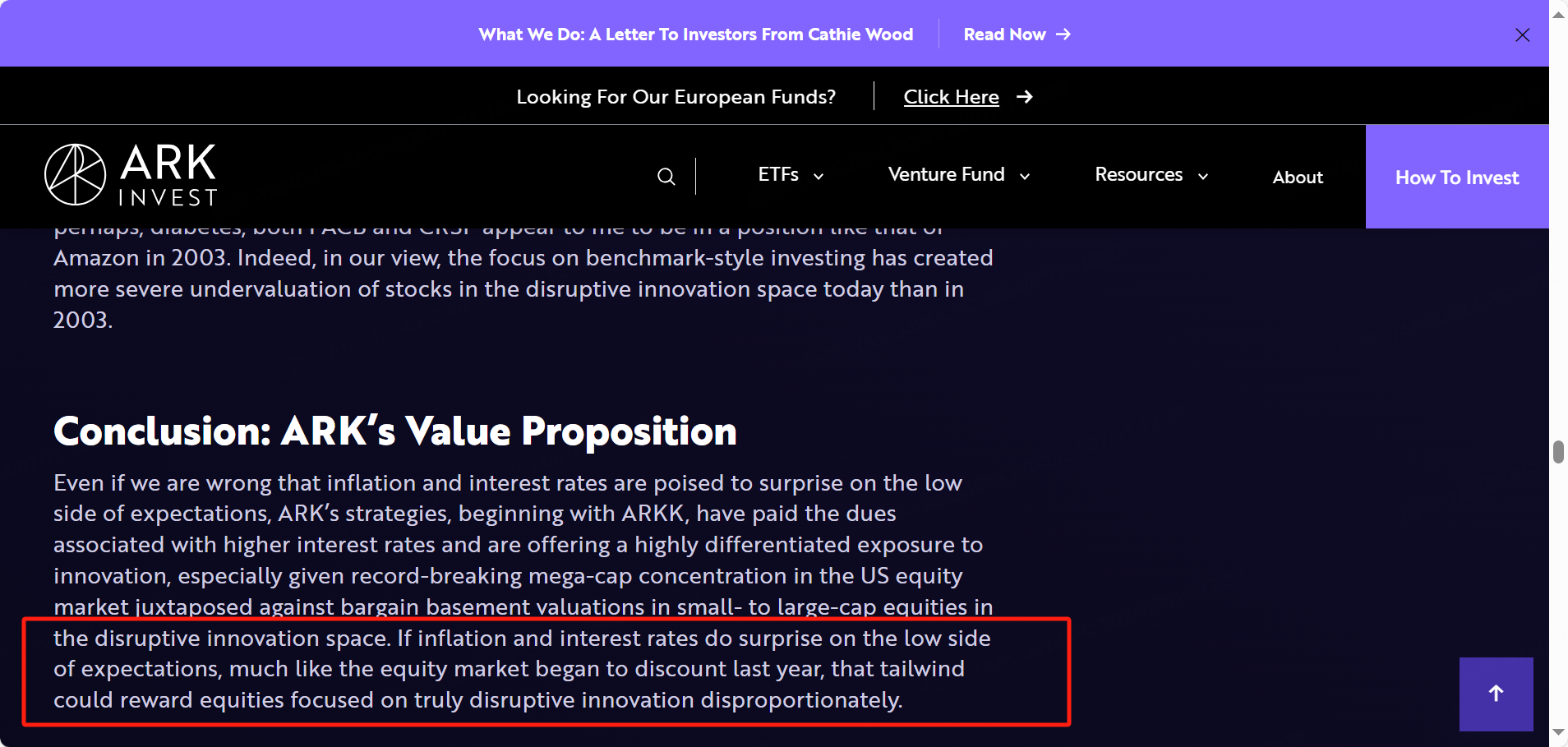Follow the Click Here European funds link
1568x747 pixels.
(951, 97)
